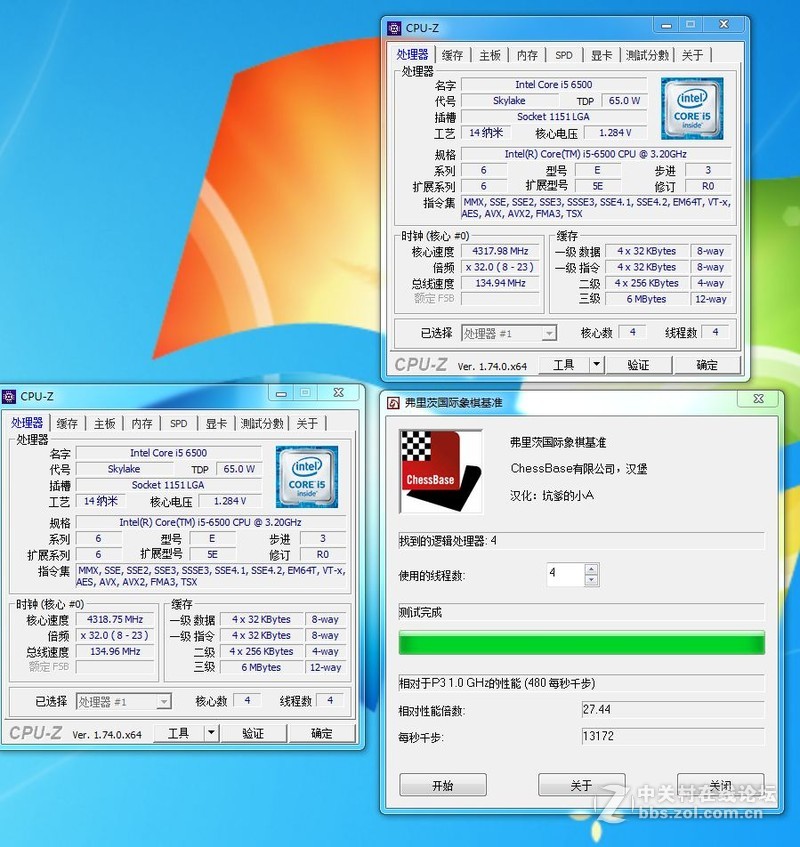Open 关于 tab in lower-left CPU-Z
Viewport: 800px width, 847px height.
(x=307, y=424)
